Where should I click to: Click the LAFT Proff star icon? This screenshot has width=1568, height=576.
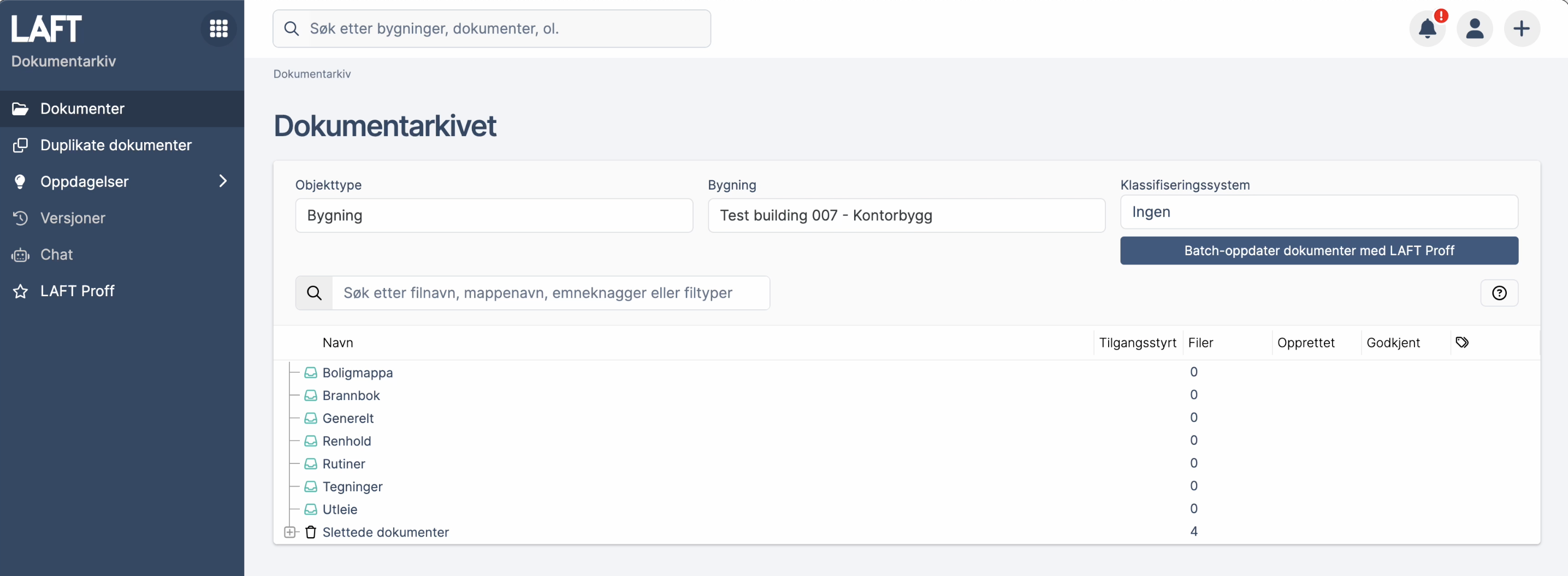20,291
